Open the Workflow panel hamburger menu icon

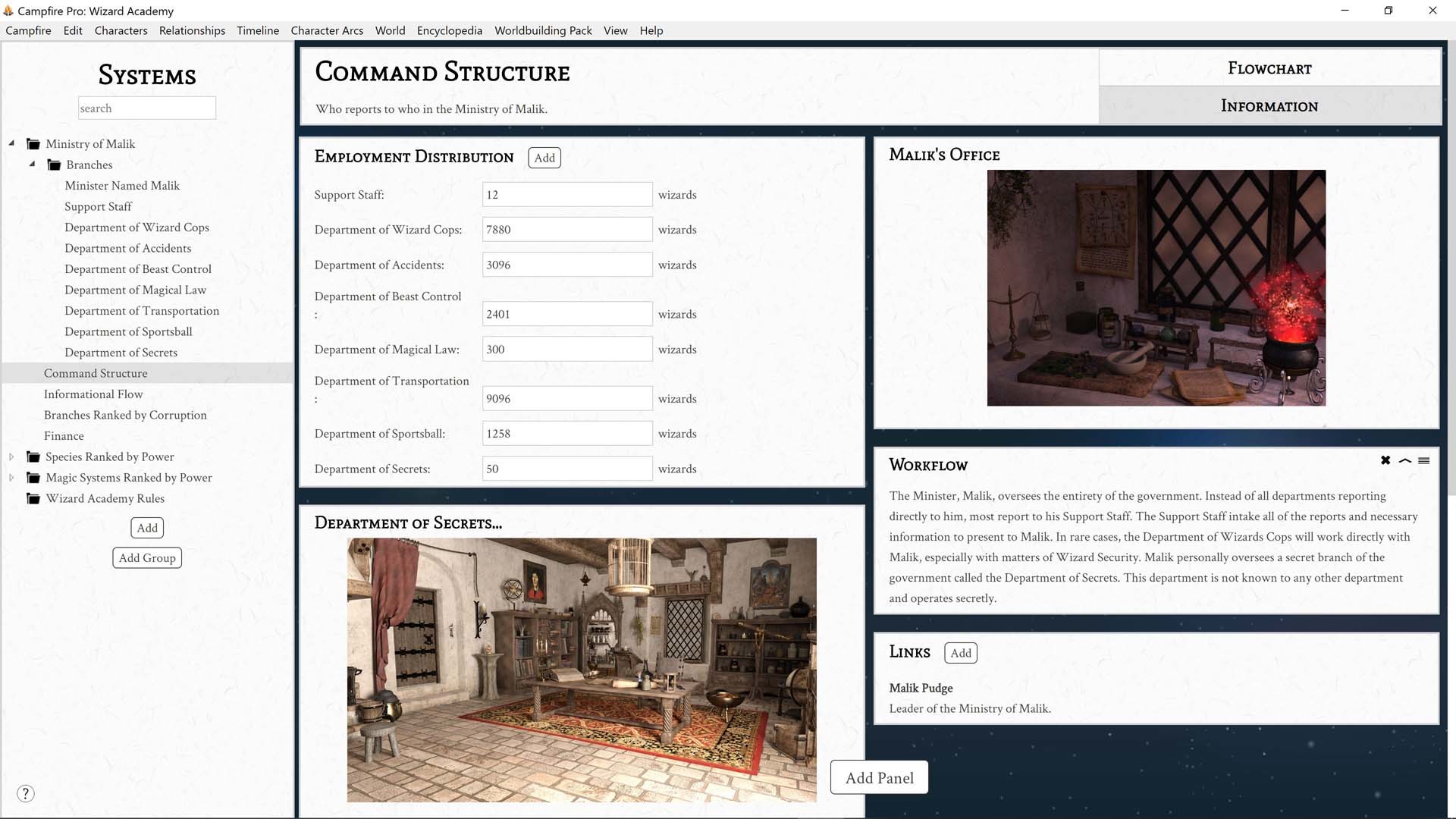point(1426,460)
